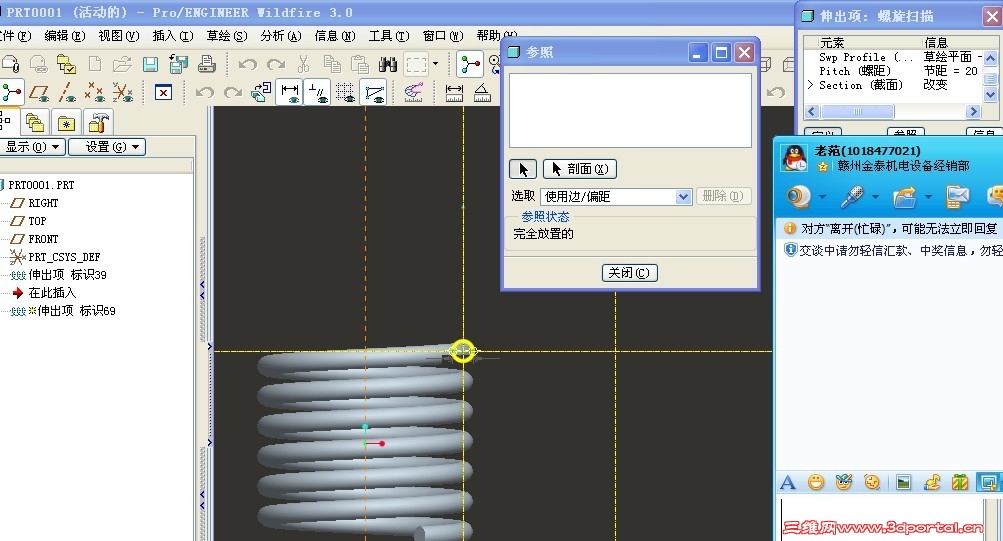Start video call via webcam icon in QQ
This screenshot has width=1003, height=541.
pos(798,197)
